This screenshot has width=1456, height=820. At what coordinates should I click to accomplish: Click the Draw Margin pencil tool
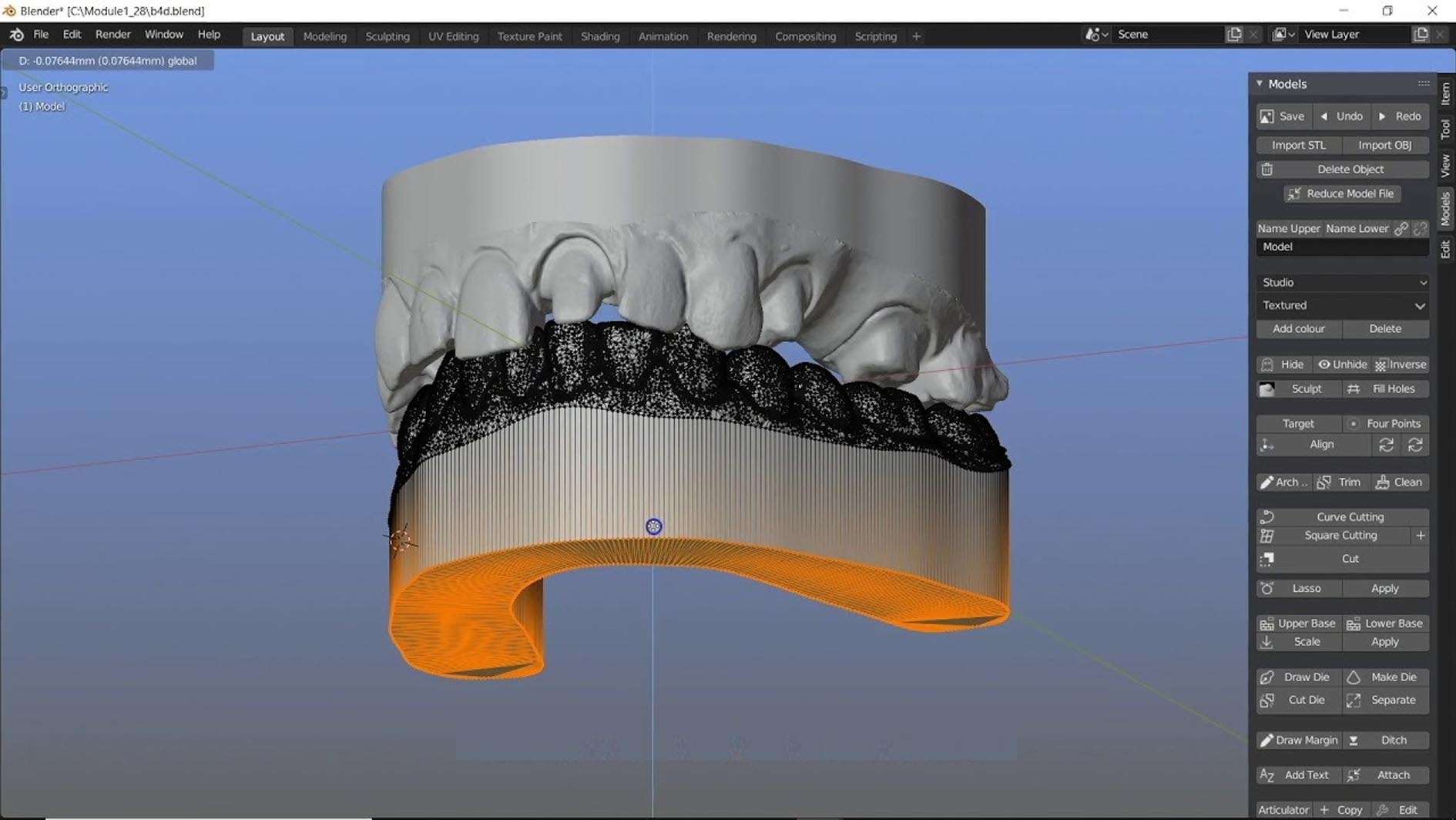click(x=1299, y=741)
